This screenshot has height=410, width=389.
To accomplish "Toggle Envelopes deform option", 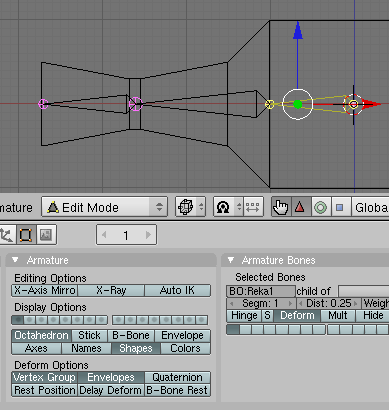I will pos(111,377).
